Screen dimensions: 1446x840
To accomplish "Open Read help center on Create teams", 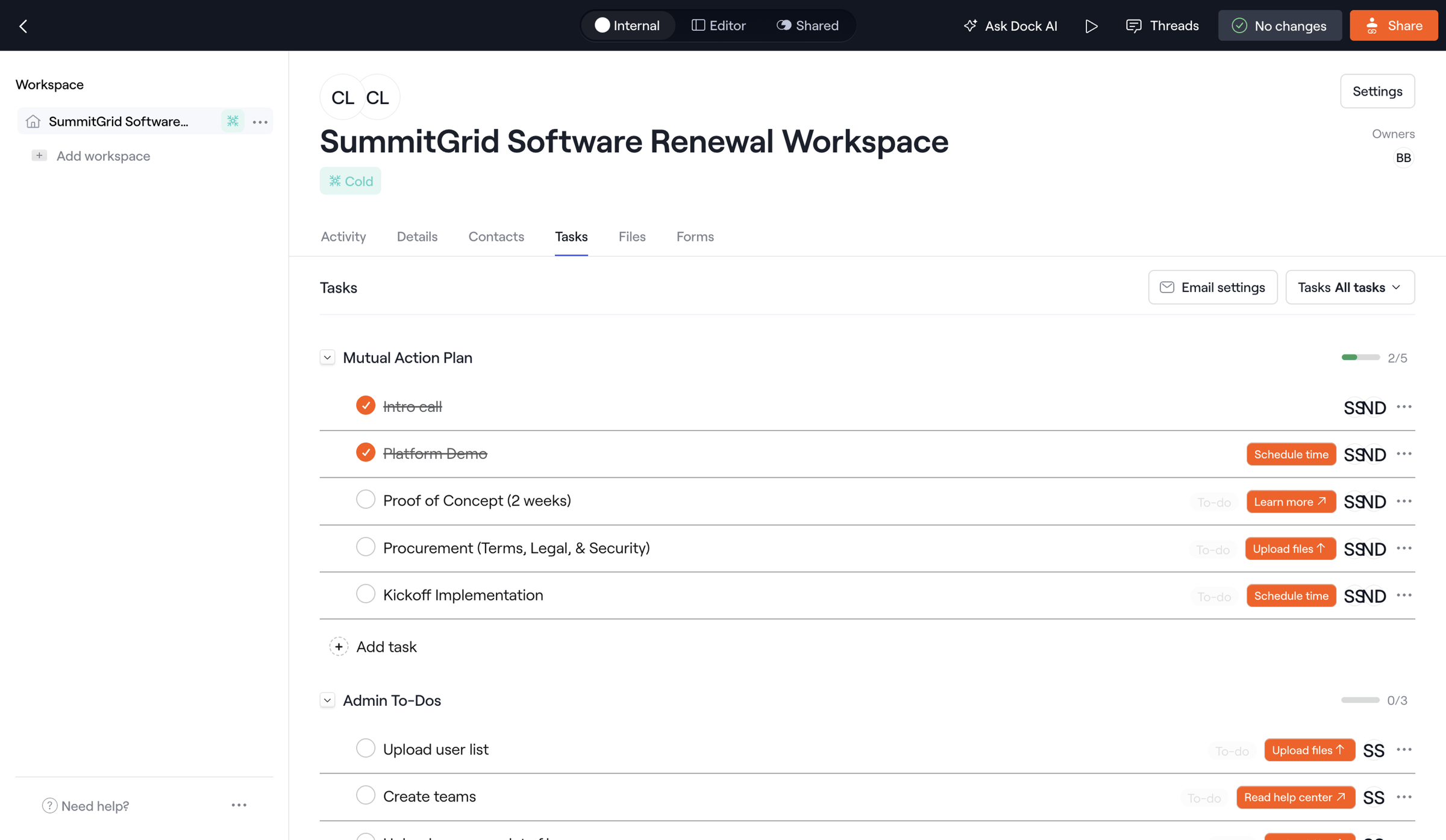I will pyautogui.click(x=1296, y=797).
